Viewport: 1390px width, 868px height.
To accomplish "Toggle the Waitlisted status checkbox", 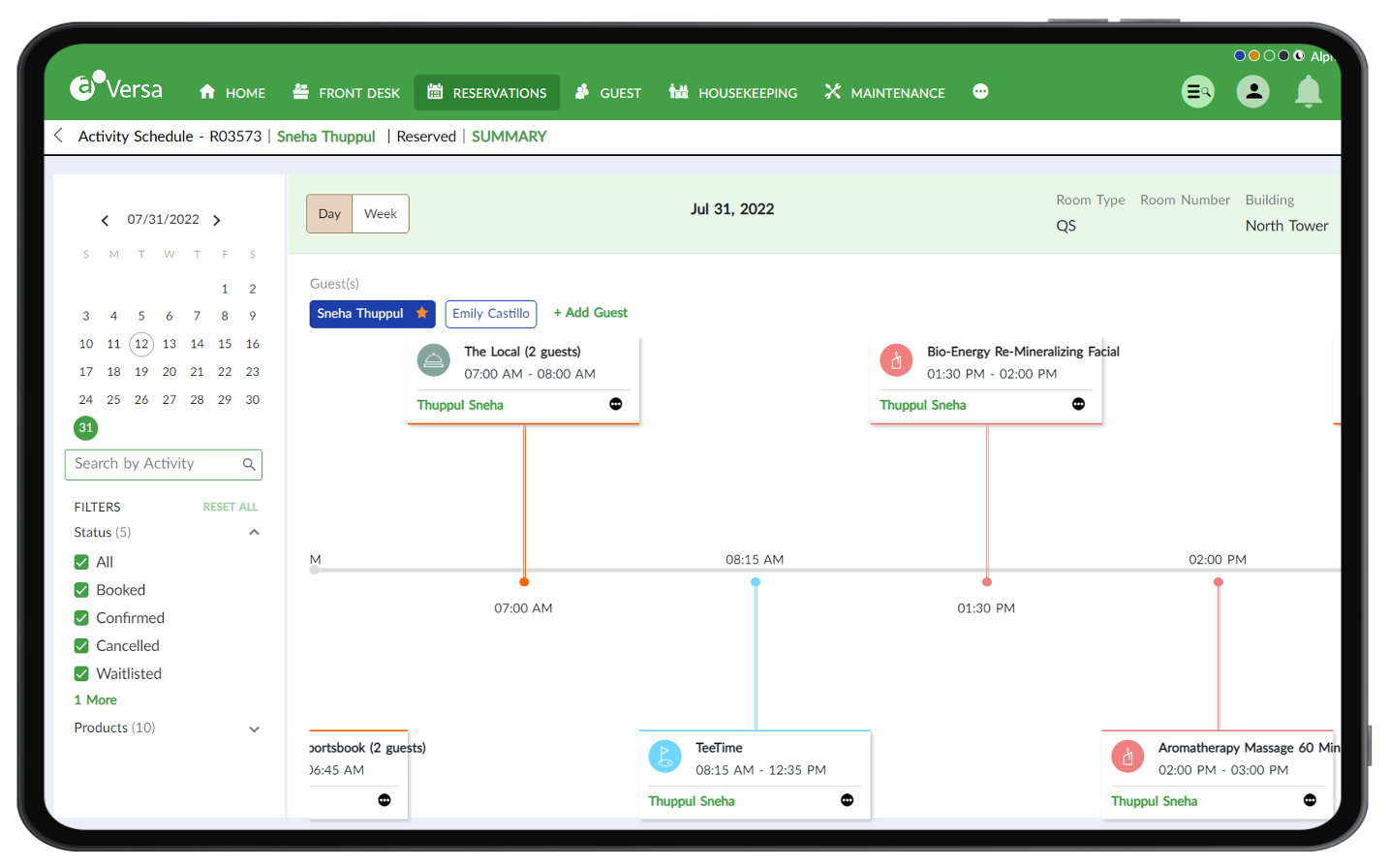I will point(81,674).
